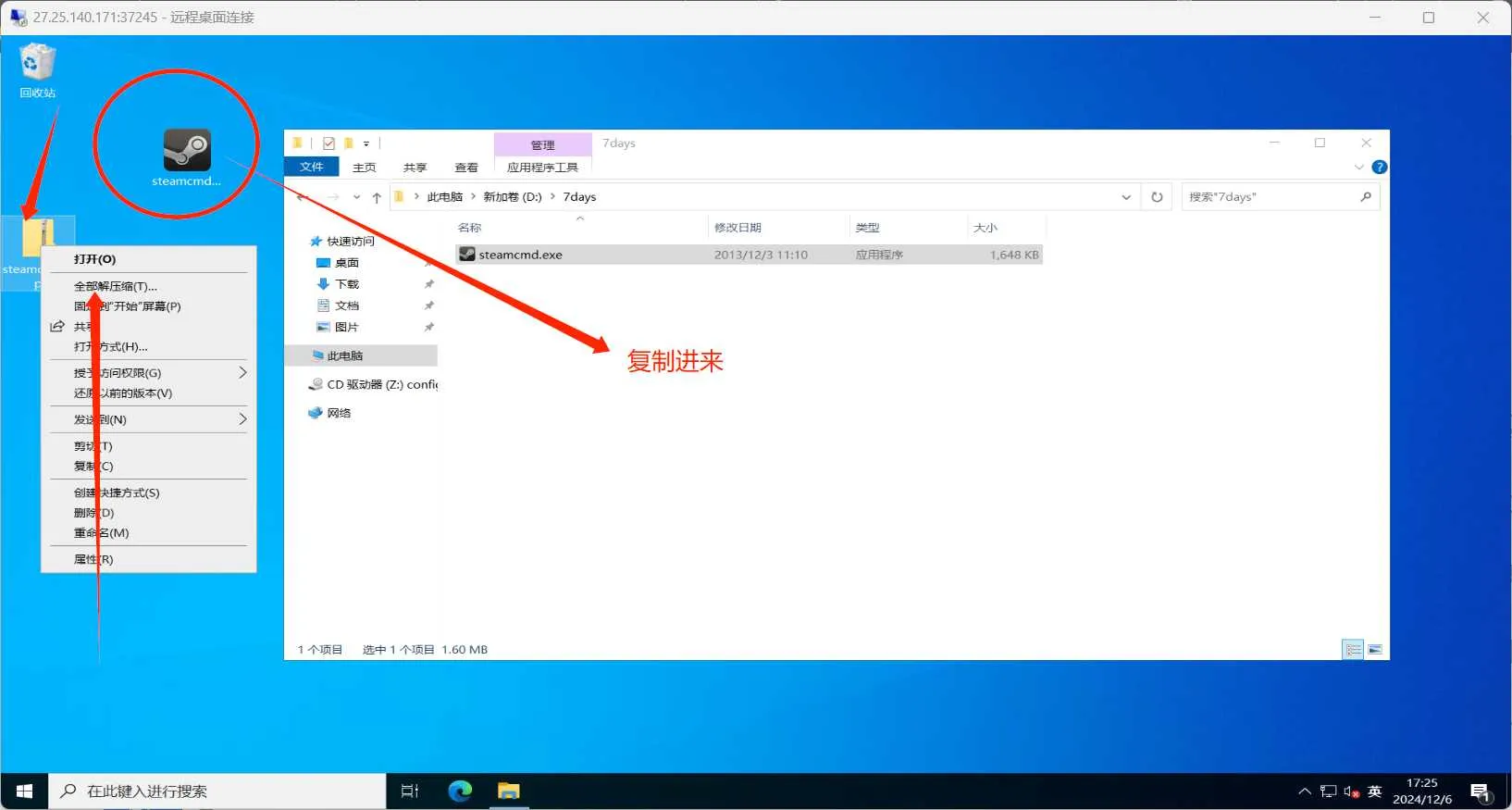The height and width of the screenshot is (810, 1512).
Task: Go up one folder level with up arrow
Action: click(x=377, y=197)
